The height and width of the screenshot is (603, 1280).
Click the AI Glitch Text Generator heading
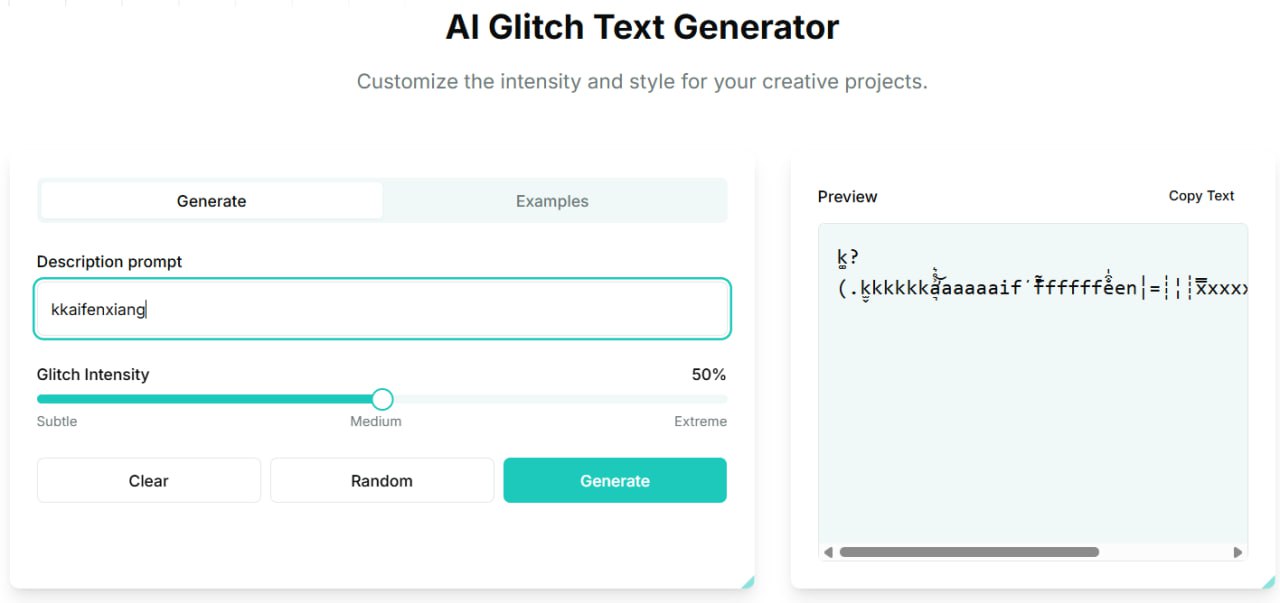(642, 27)
